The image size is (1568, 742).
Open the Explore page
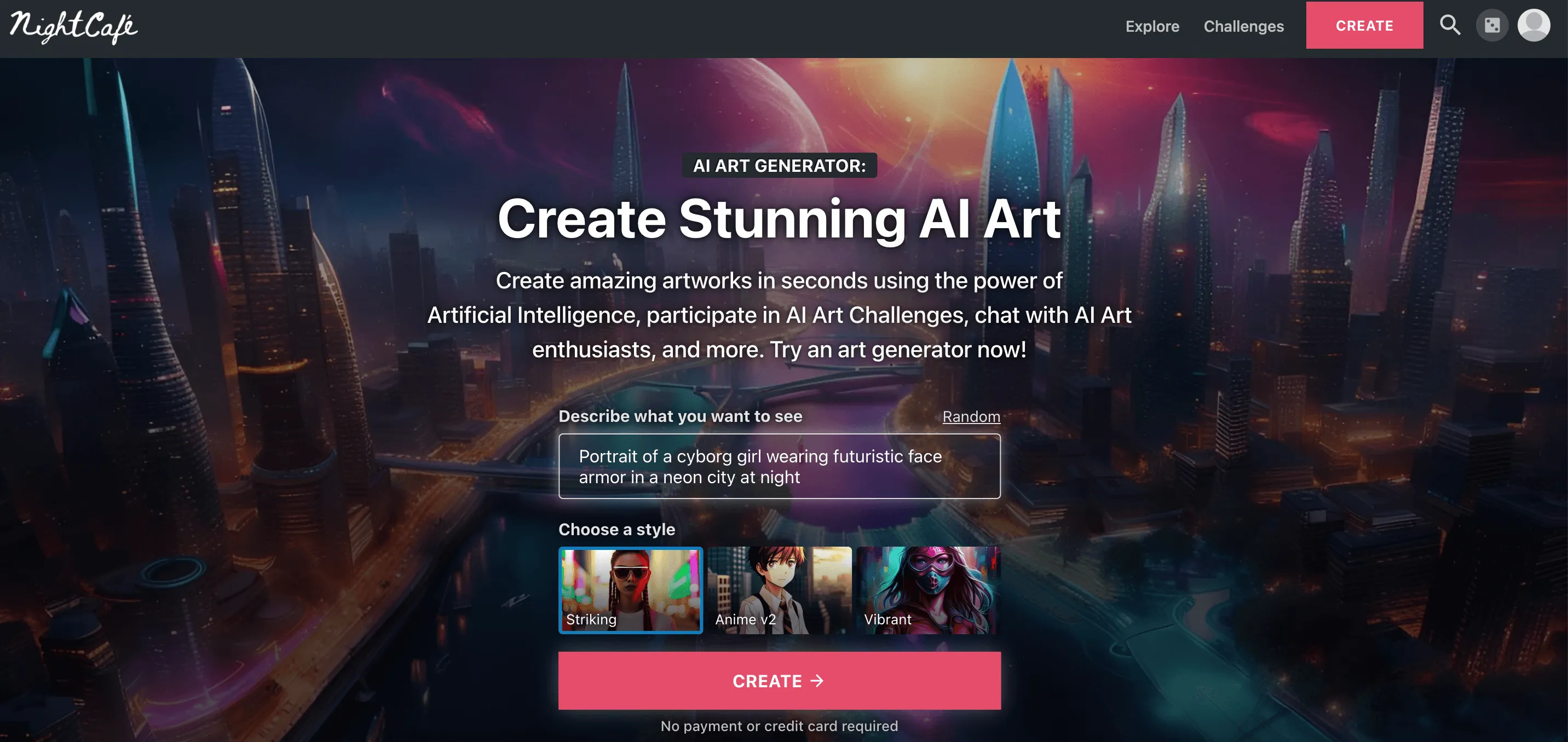(1152, 26)
